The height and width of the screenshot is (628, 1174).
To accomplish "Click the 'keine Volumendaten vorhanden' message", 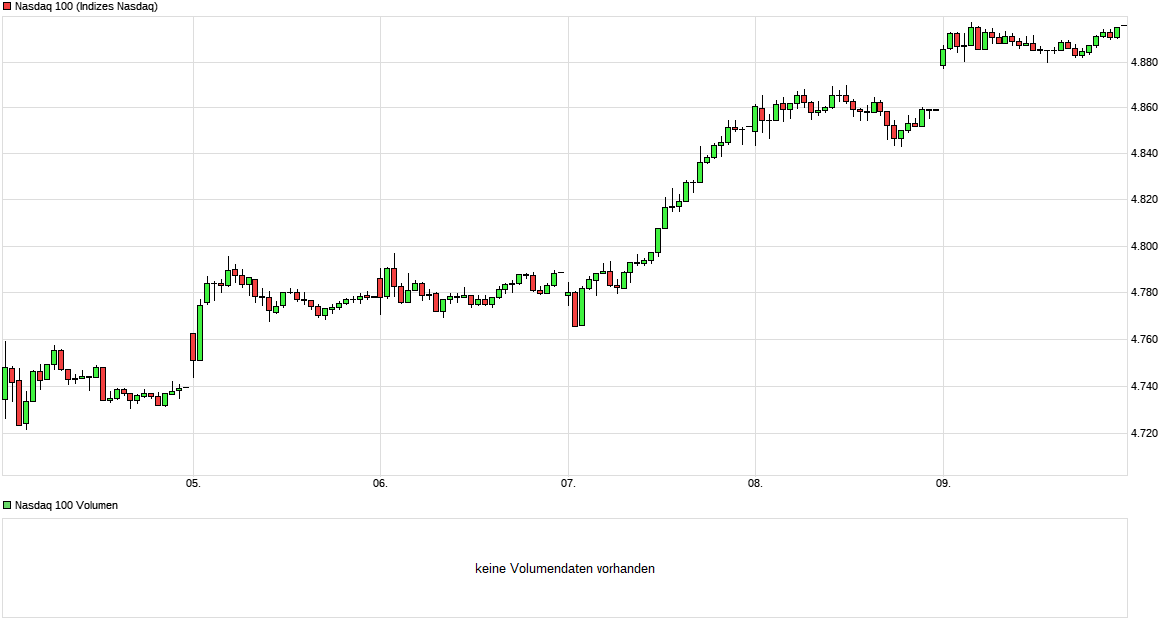I will [565, 569].
